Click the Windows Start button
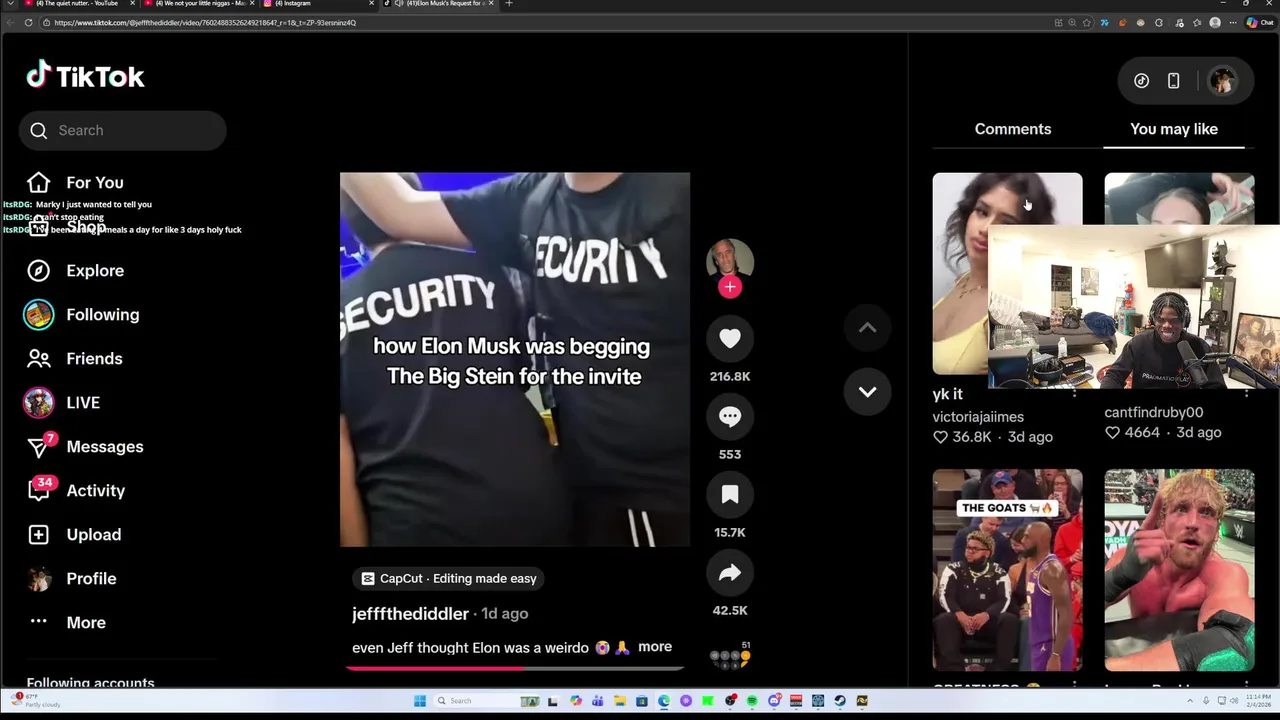This screenshot has width=1280, height=720. tap(420, 701)
